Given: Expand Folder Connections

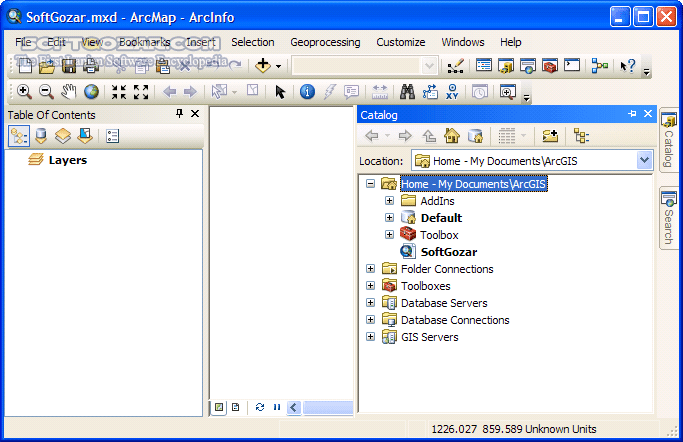Looking at the screenshot, I should tap(370, 268).
